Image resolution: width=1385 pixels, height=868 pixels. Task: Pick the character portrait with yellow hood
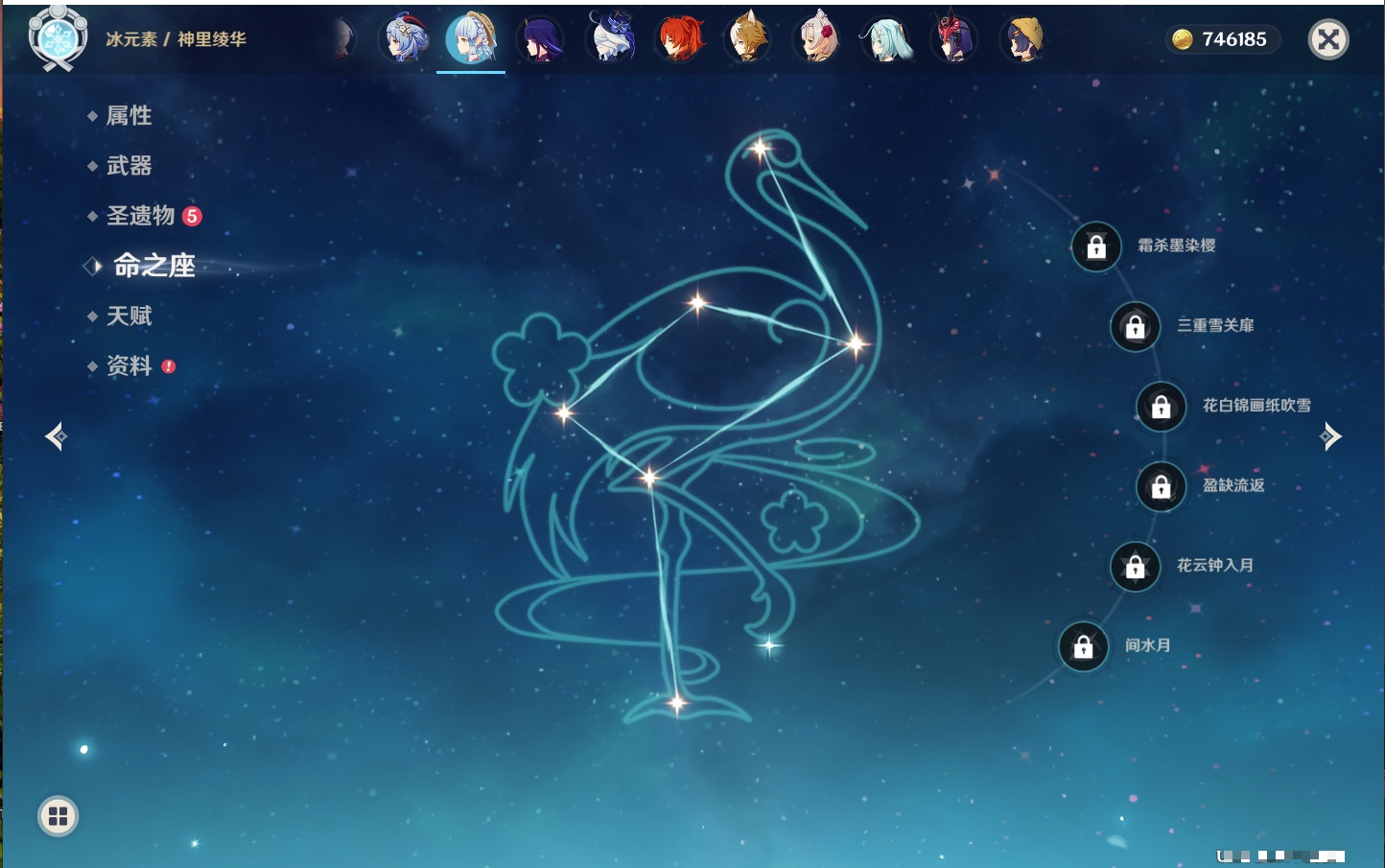point(1023,39)
